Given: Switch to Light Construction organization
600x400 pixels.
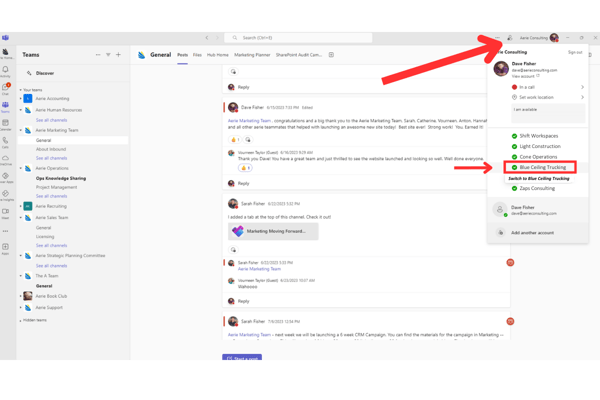Looking at the screenshot, I should 540,146.
